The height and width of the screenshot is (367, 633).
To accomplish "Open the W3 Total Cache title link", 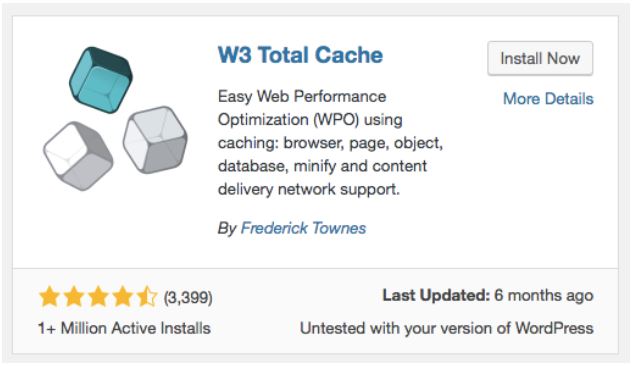I will tap(300, 55).
